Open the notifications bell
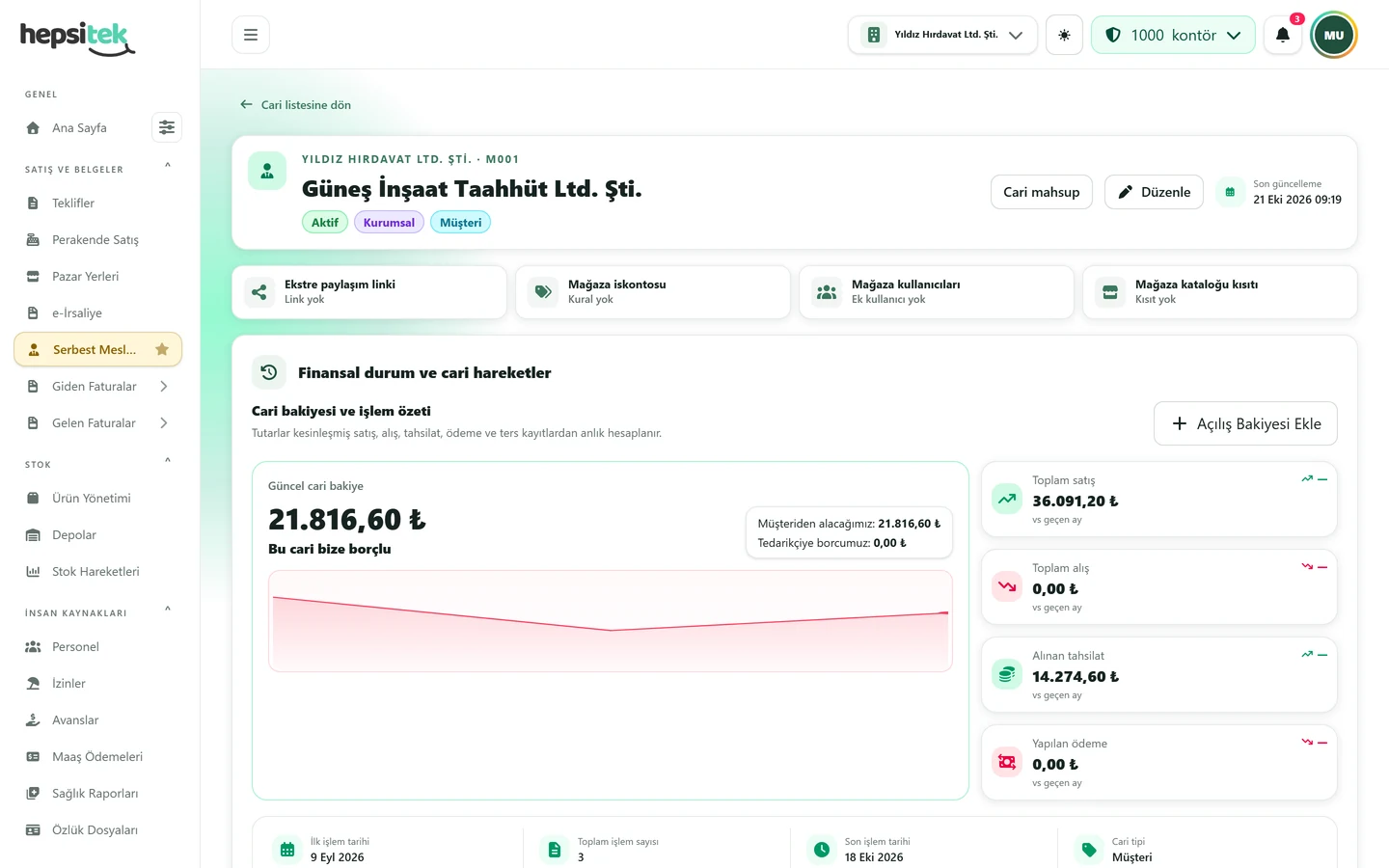Screen dimensions: 1389x868 [x=1283, y=35]
